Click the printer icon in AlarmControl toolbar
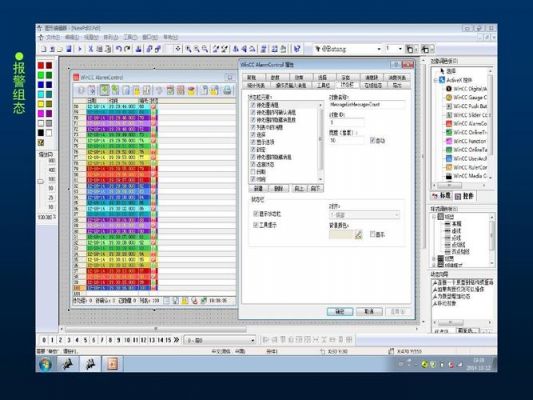This screenshot has height=400, width=533. pos(227,90)
